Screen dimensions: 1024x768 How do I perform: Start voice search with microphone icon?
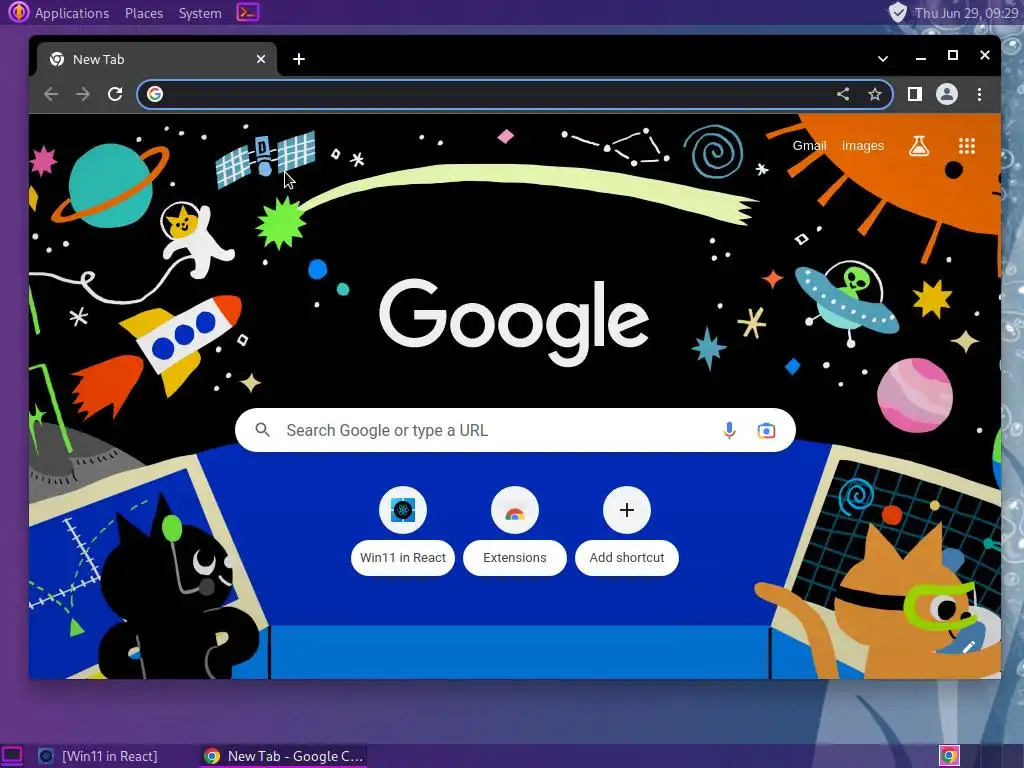pyautogui.click(x=729, y=430)
